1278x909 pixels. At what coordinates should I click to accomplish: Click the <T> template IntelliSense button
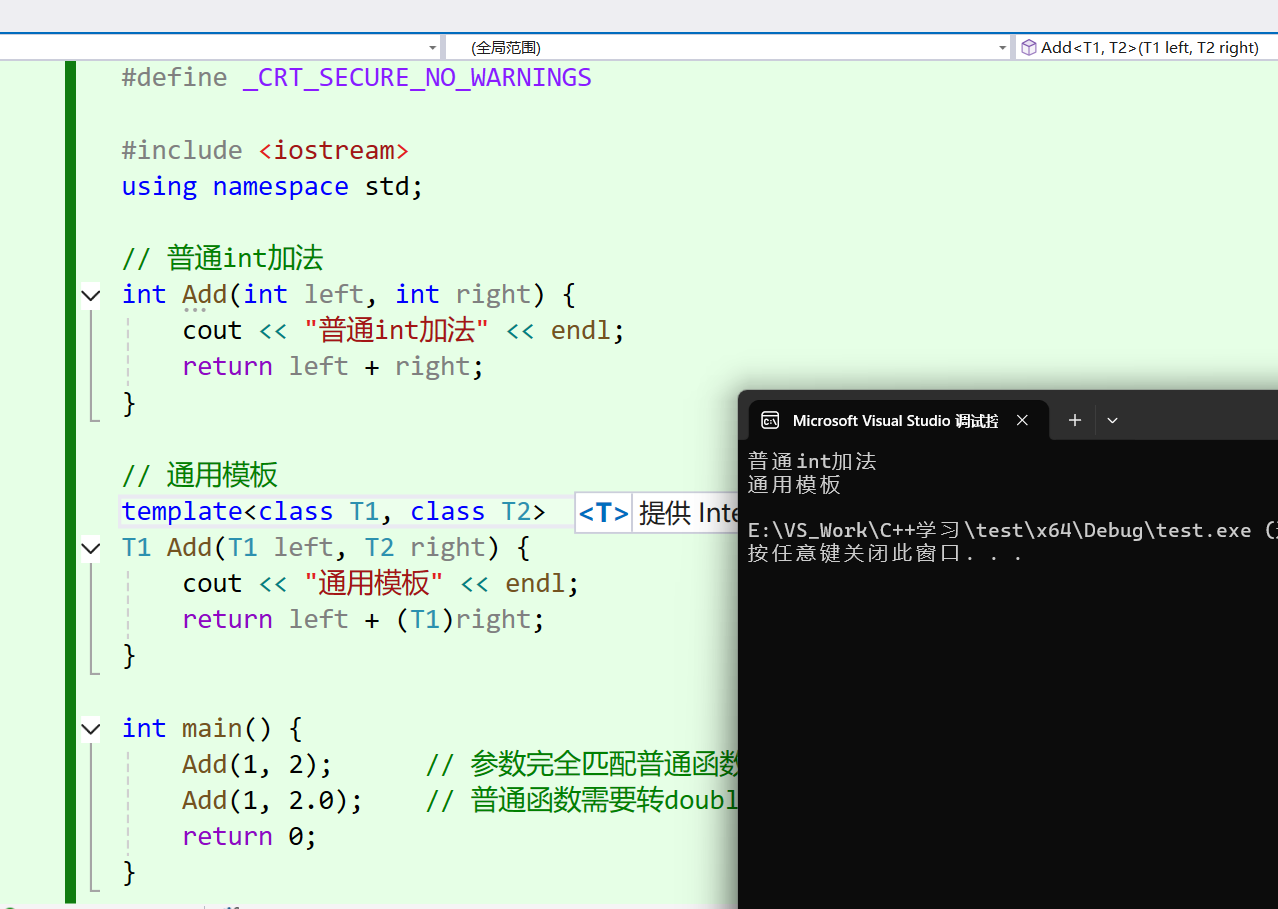tap(604, 513)
